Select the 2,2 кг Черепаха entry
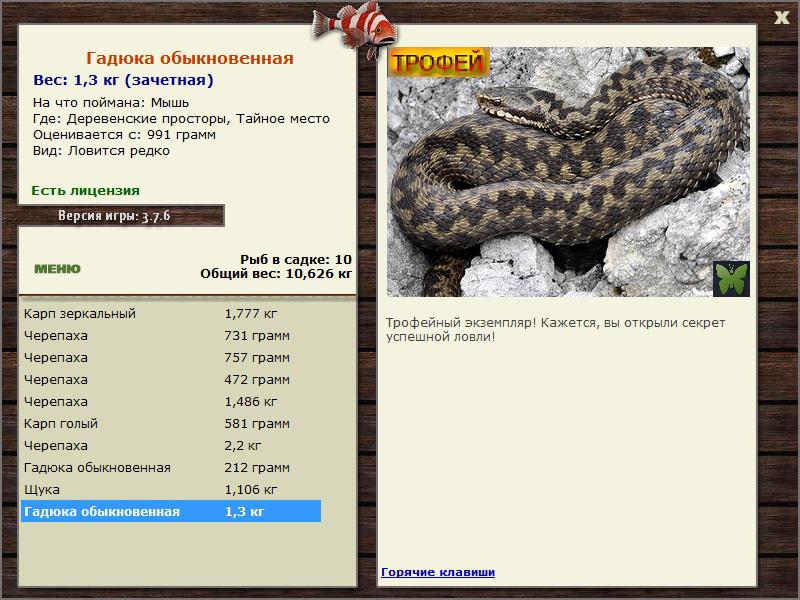This screenshot has height=600, width=800. pos(171,445)
